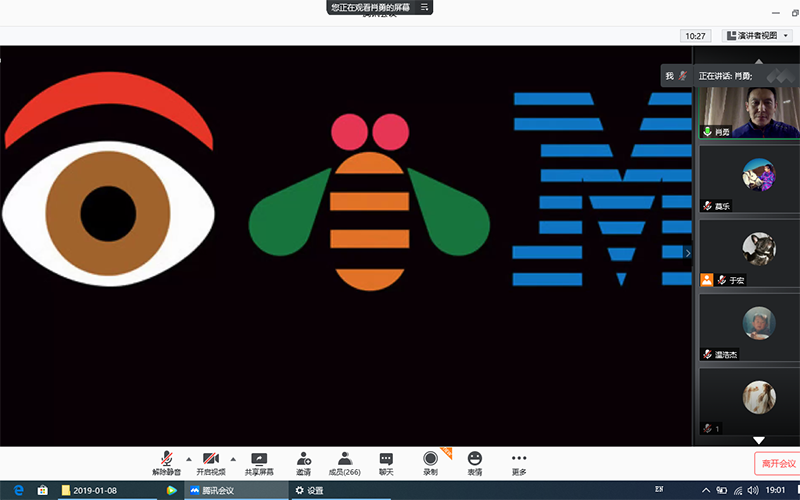The image size is (800, 500).
Task: Open the 更多 more options menu
Action: point(519,464)
